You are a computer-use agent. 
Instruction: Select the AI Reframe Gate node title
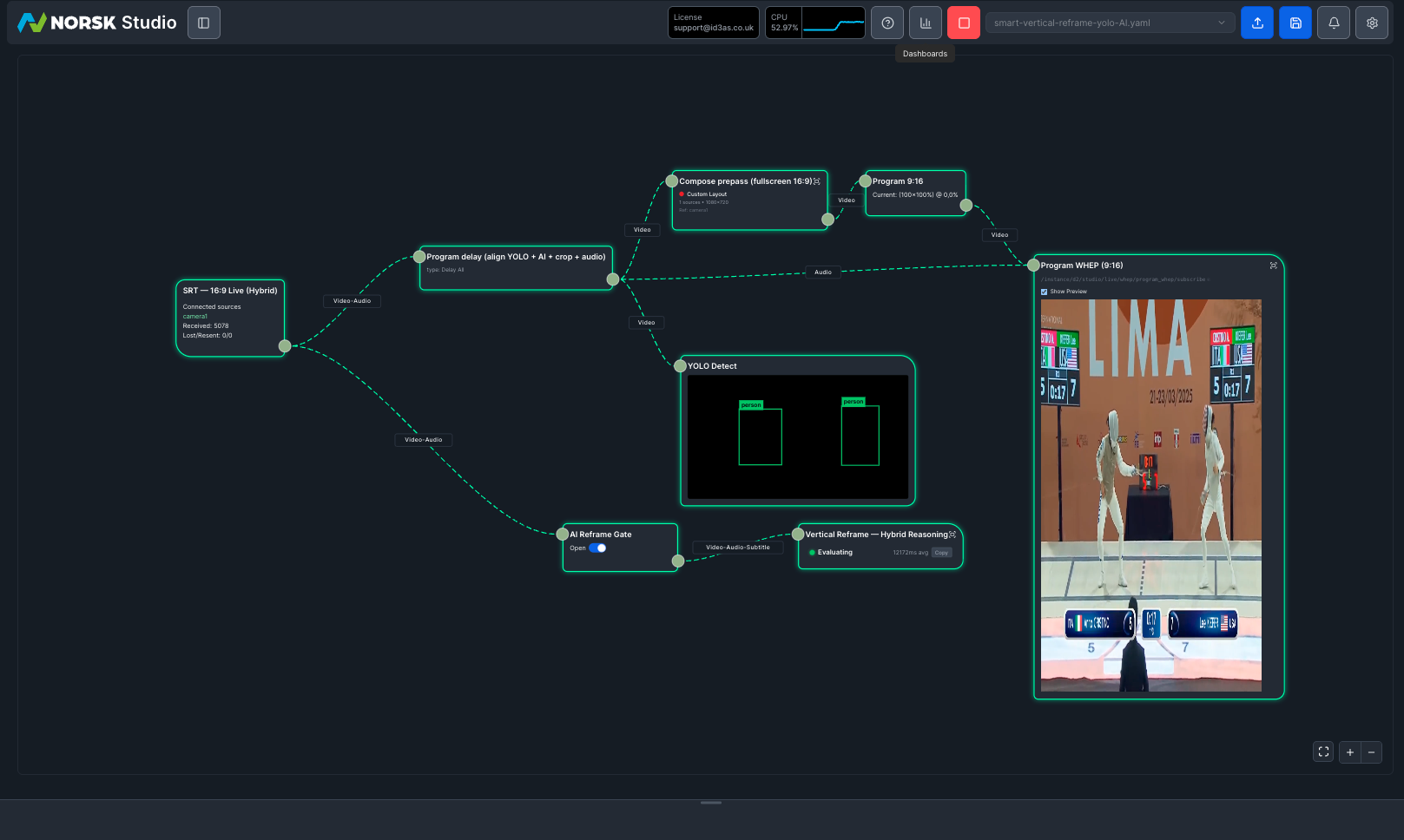point(601,535)
